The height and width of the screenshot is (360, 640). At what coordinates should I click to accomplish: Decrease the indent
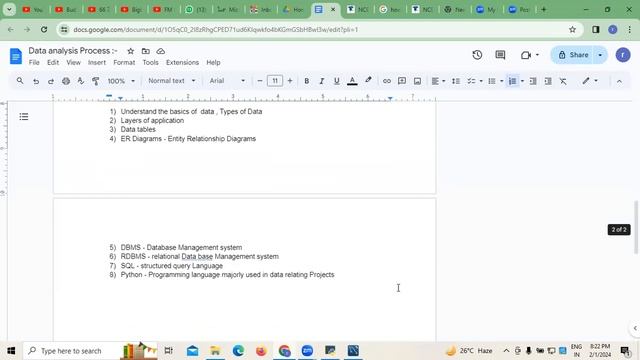pyautogui.click(x=533, y=81)
